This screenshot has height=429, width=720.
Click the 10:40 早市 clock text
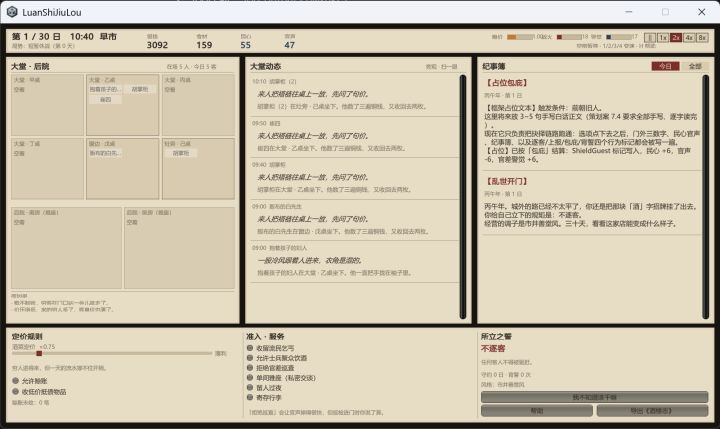coord(93,36)
